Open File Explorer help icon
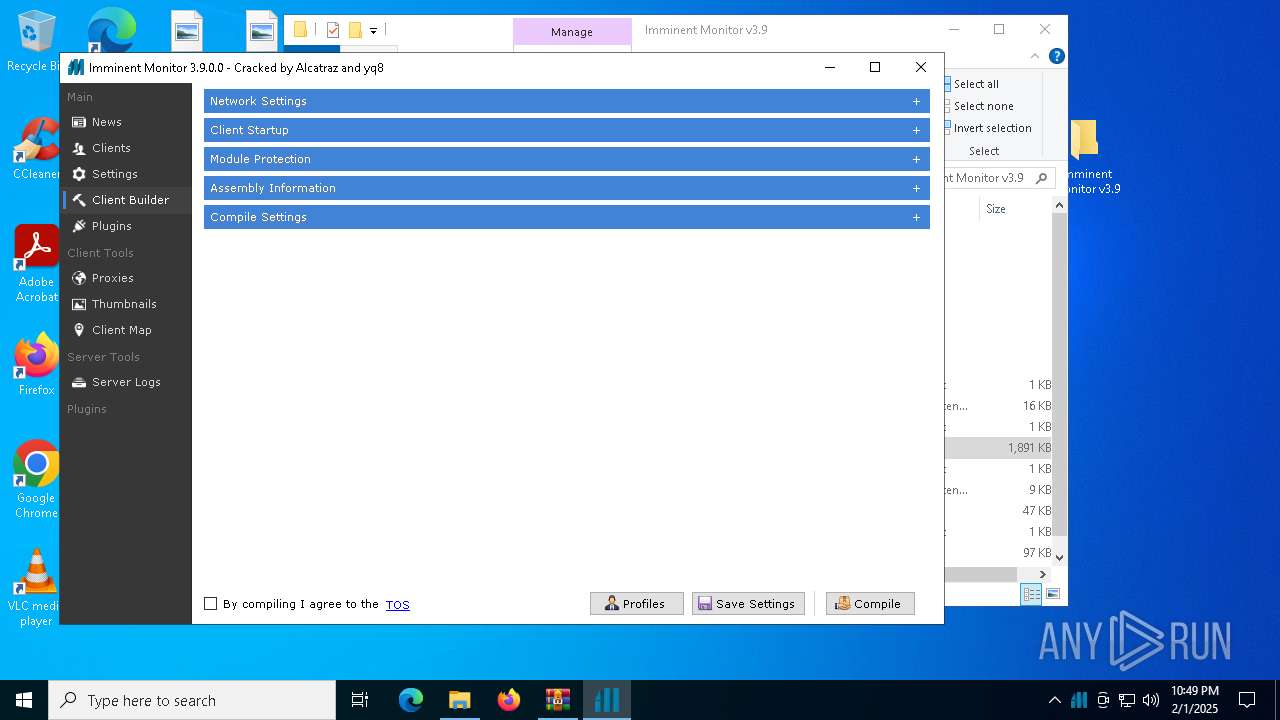 [1056, 57]
